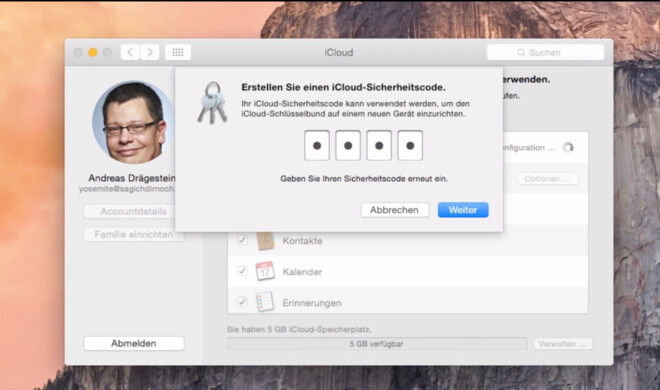This screenshot has width=660, height=390.
Task: Click the Kontakte address book icon
Action: pos(265,241)
